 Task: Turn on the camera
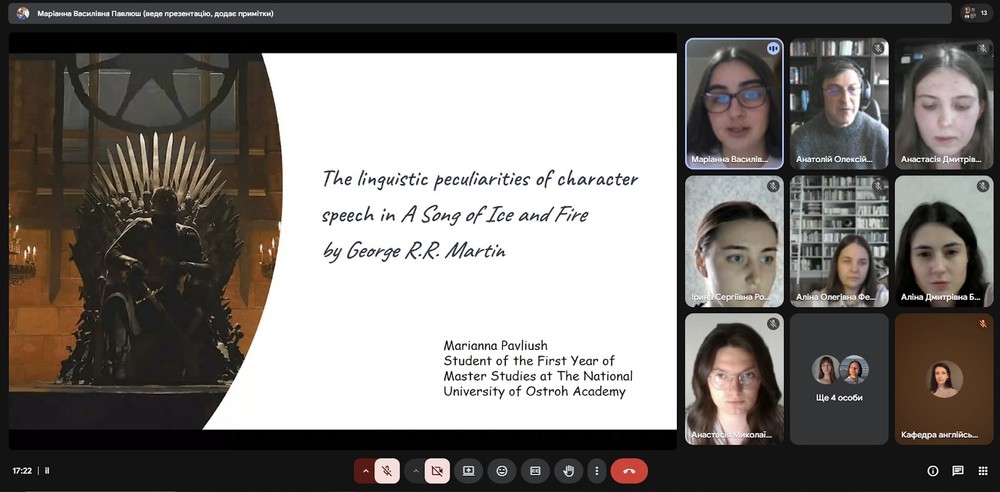tap(437, 470)
